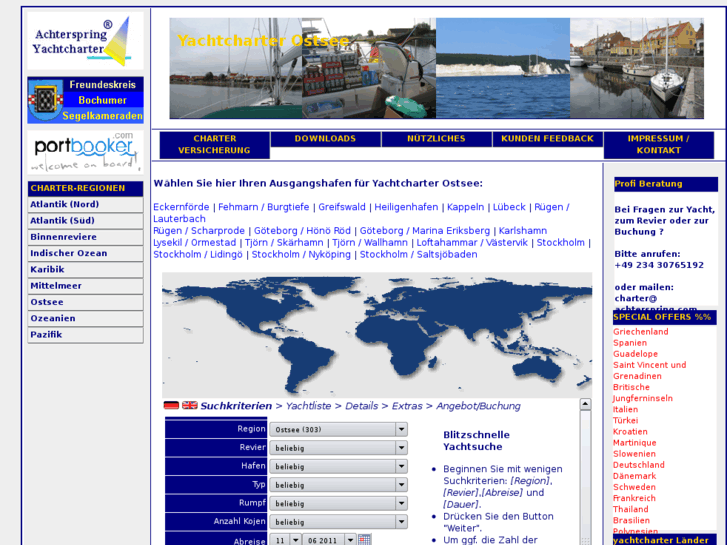Screen dimensions: 727x545
Task: Open the Nützliches menu item
Action: (x=436, y=139)
